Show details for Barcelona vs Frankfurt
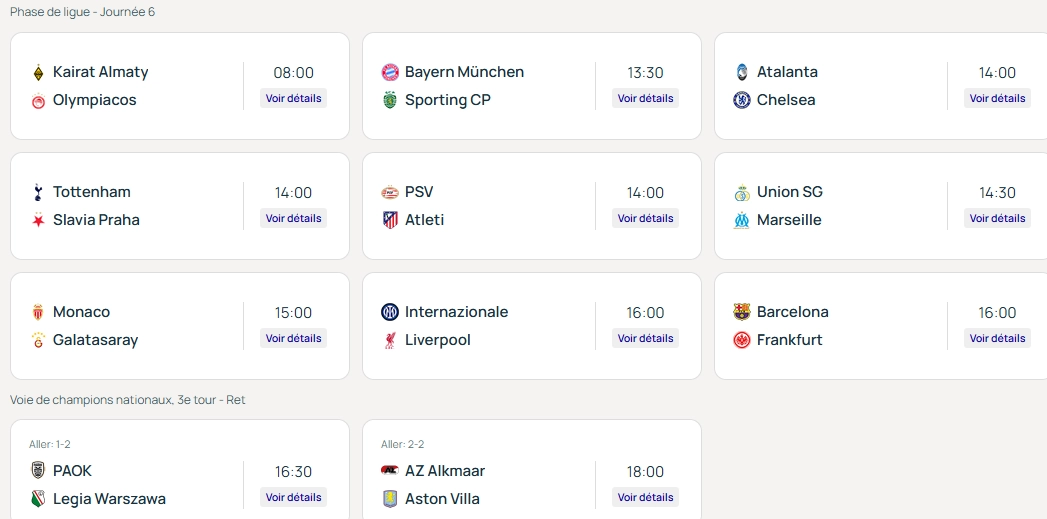The height and width of the screenshot is (519, 1047). 997,338
